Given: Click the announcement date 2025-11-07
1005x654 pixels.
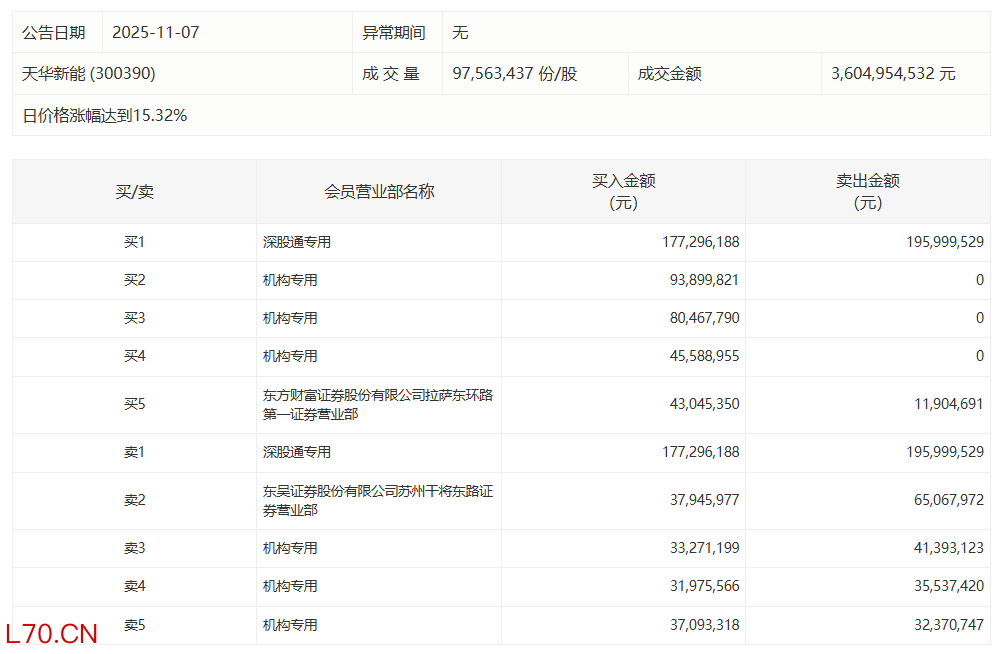Looking at the screenshot, I should pos(156,33).
